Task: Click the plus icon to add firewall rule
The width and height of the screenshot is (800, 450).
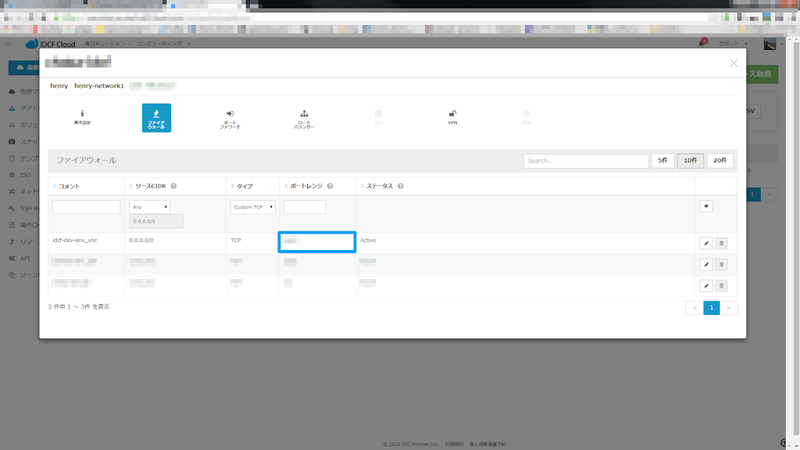Action: [706, 206]
